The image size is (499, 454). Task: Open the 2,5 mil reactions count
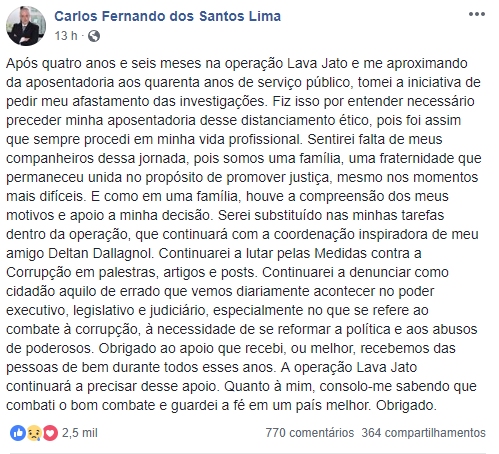coord(80,433)
